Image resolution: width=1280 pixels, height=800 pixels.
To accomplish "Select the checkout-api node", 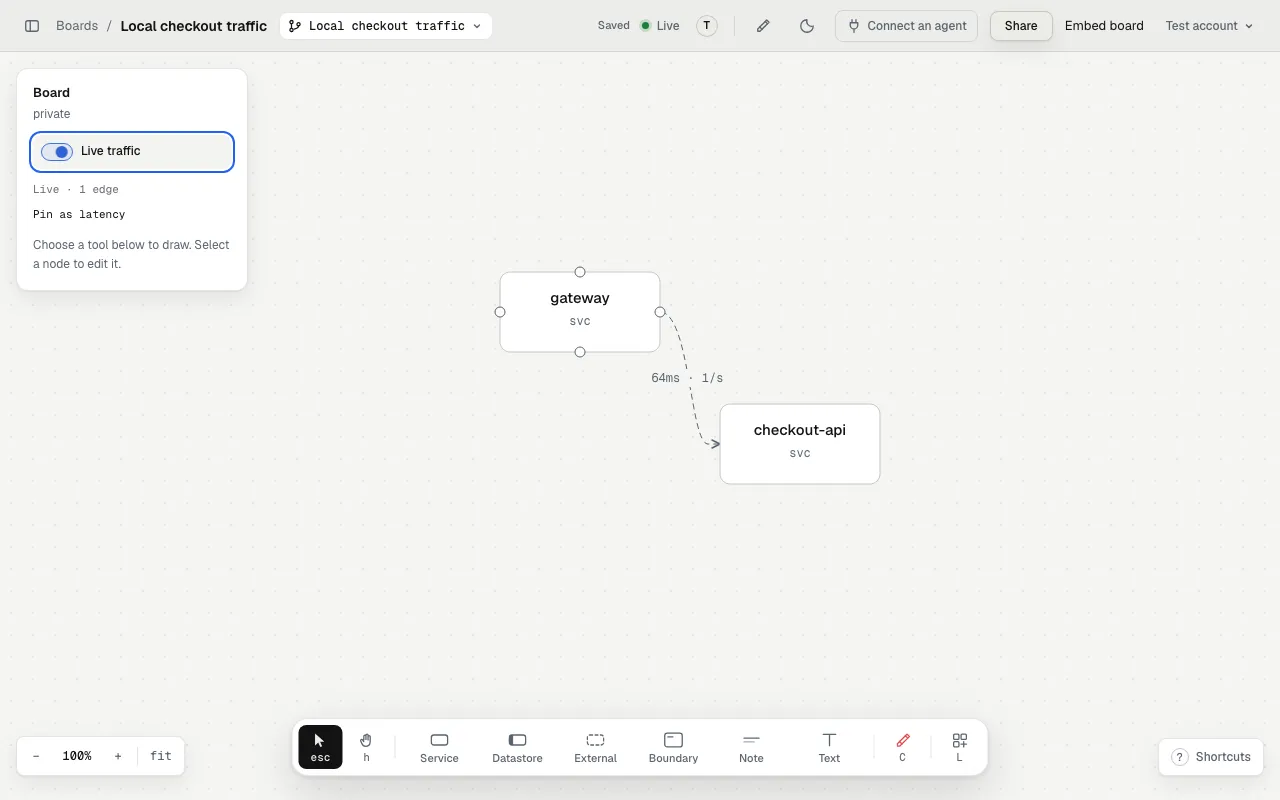I will (800, 444).
